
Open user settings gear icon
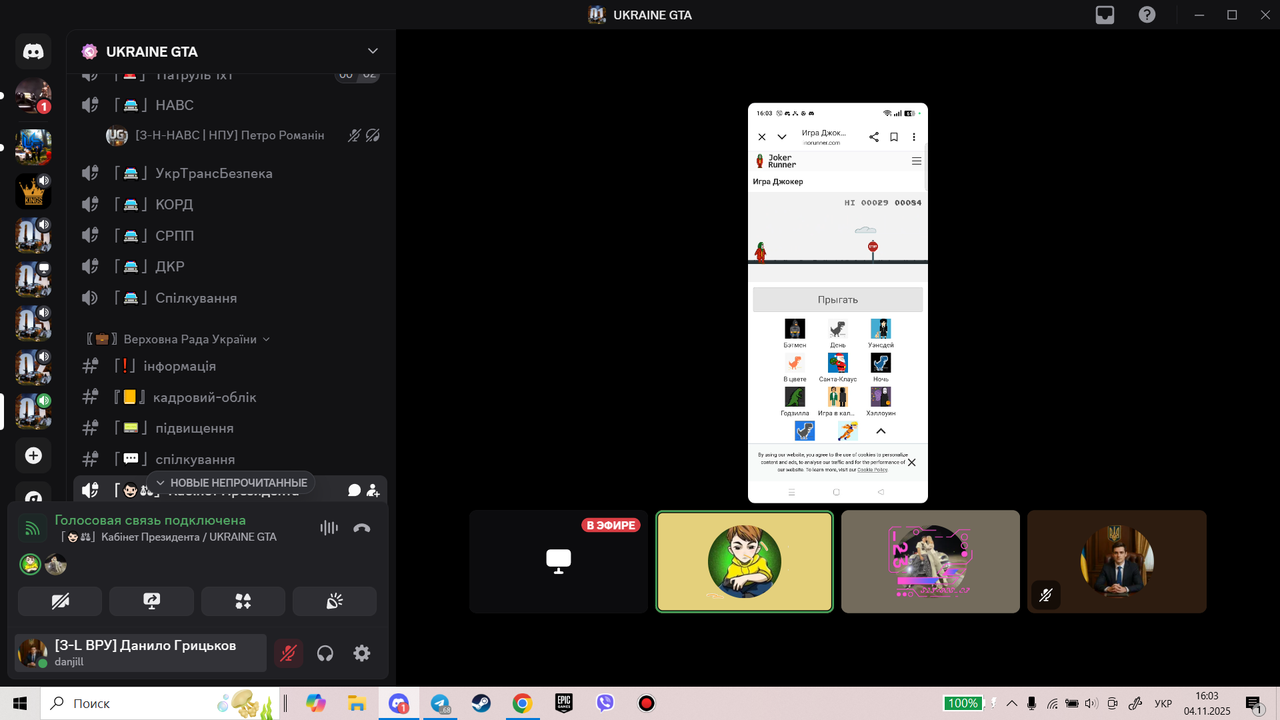tap(362, 653)
